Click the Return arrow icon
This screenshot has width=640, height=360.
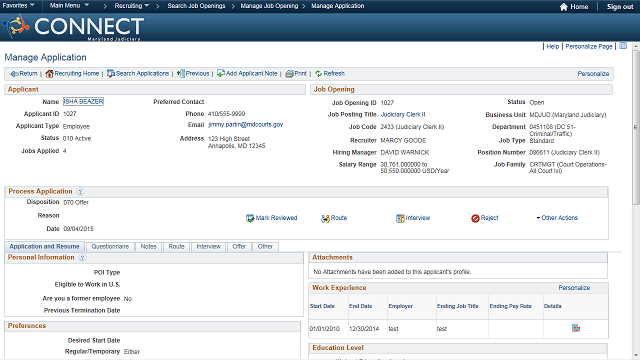click(x=14, y=74)
